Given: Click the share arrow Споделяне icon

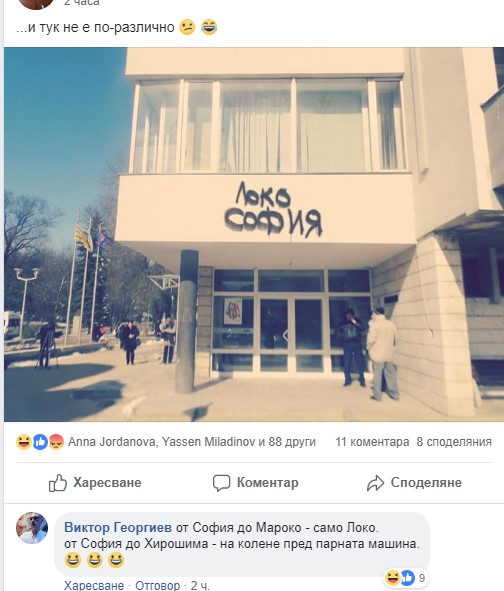Looking at the screenshot, I should (x=375, y=483).
